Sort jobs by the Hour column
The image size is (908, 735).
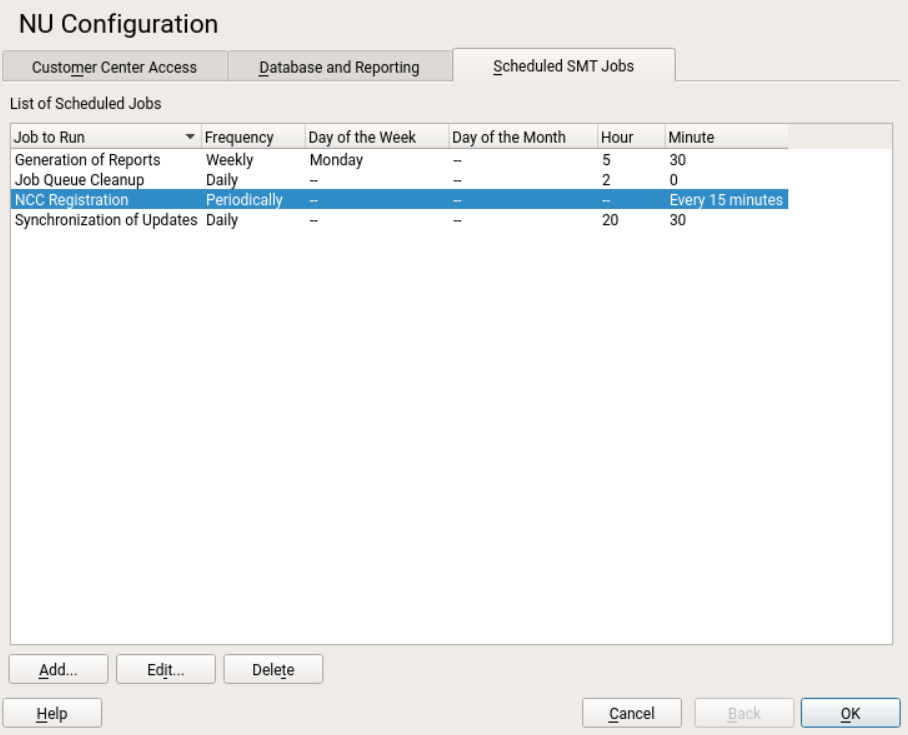[x=617, y=137]
